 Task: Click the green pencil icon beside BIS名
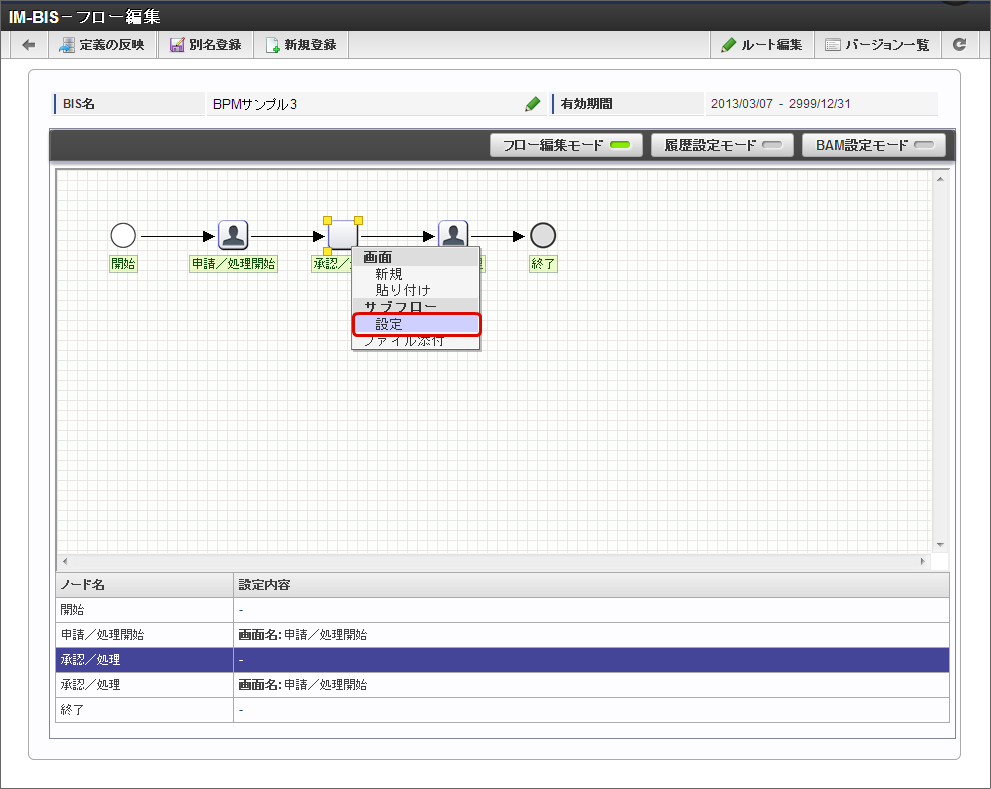tap(532, 104)
